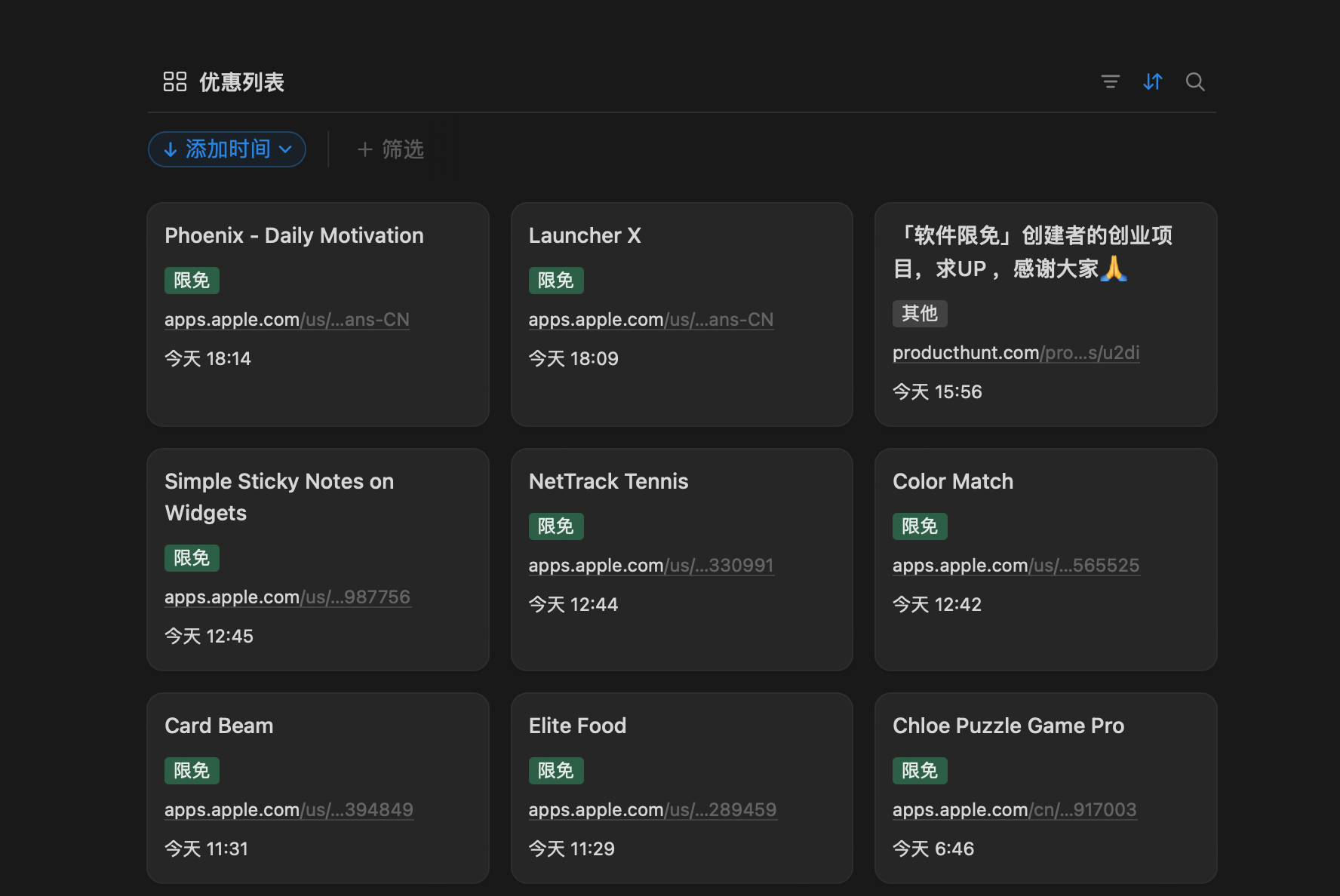Click the blue sort arrows icon

click(1152, 81)
